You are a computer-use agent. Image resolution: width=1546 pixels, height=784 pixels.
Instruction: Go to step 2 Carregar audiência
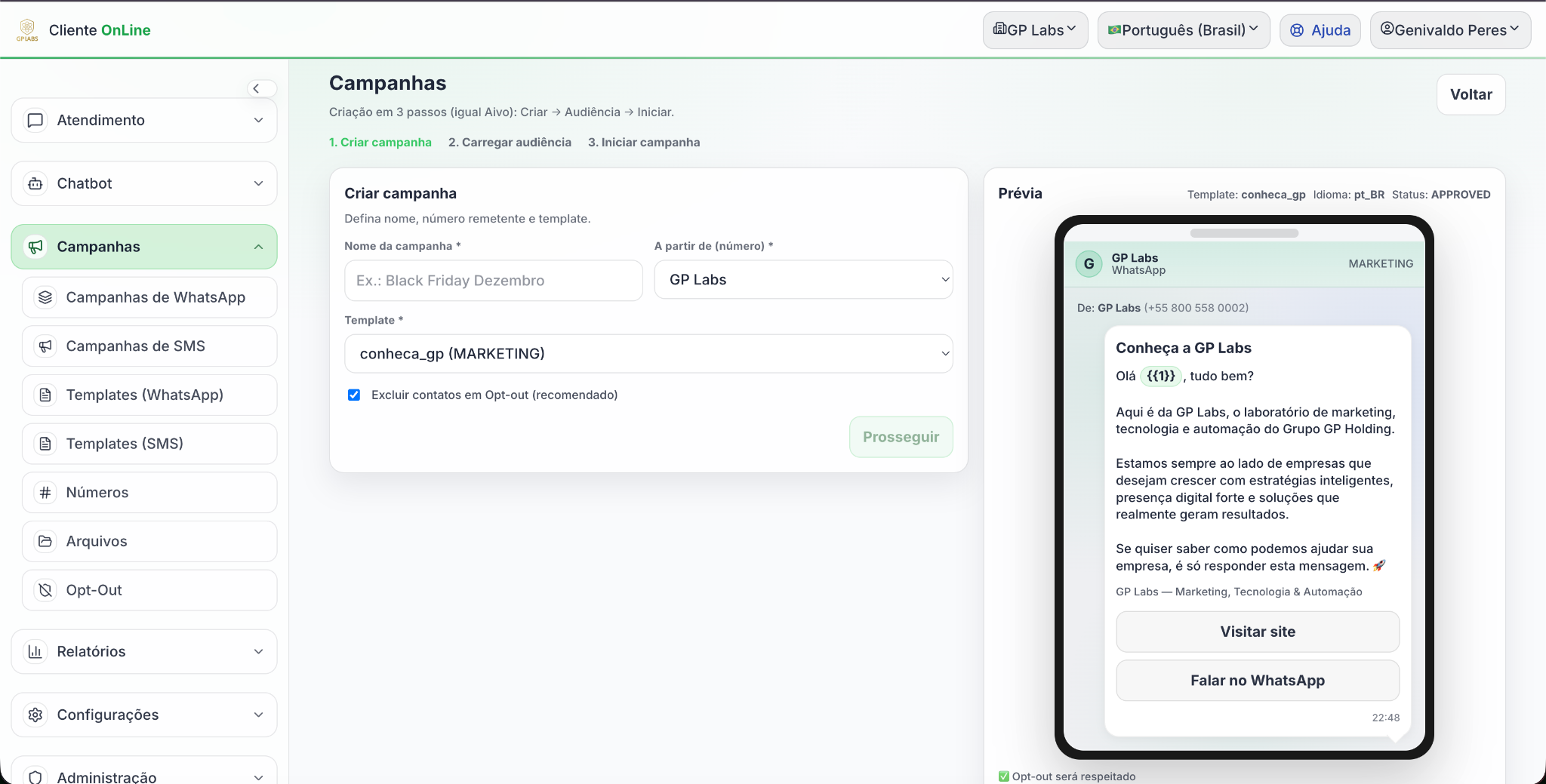click(x=510, y=143)
